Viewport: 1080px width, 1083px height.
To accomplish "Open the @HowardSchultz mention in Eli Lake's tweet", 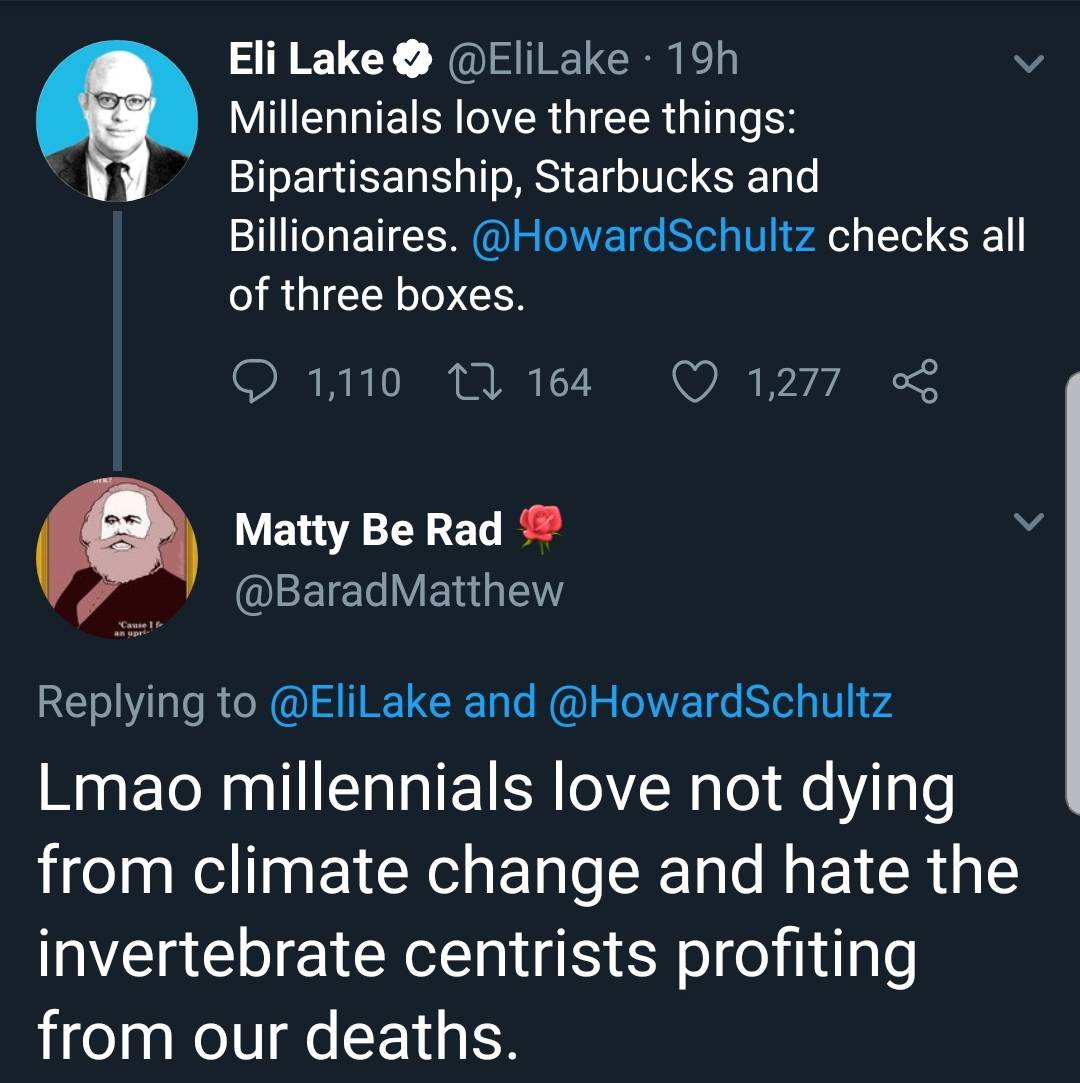I will (x=643, y=236).
